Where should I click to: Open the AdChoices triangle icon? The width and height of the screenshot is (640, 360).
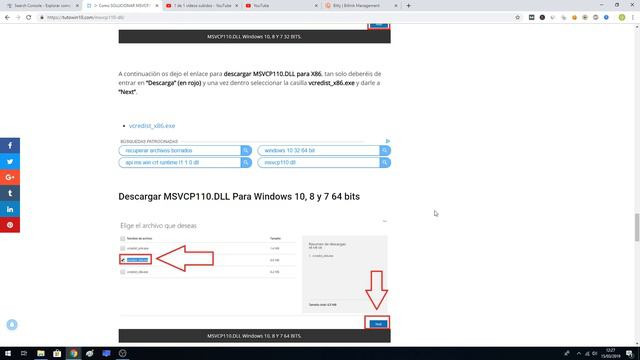387,141
